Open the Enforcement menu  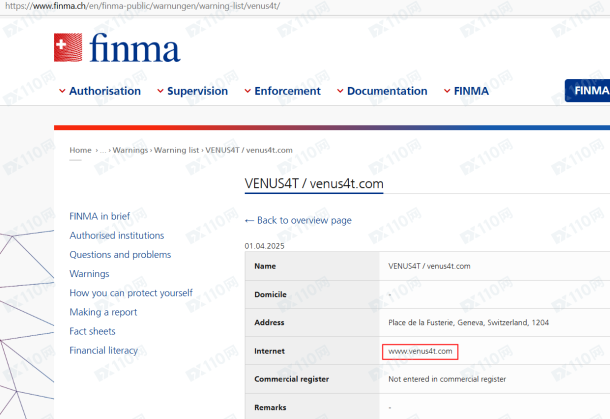point(287,91)
